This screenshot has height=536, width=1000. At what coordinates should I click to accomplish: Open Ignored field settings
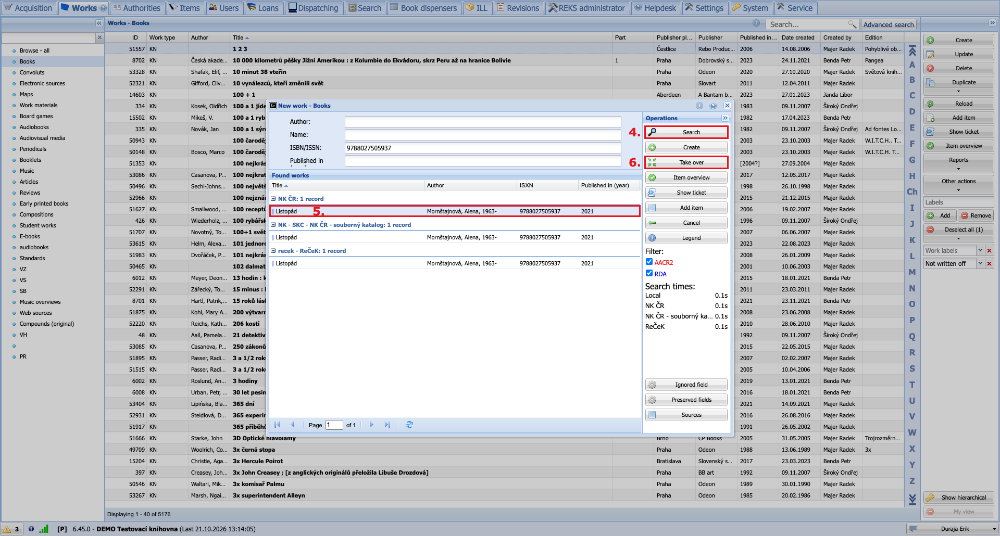click(686, 385)
